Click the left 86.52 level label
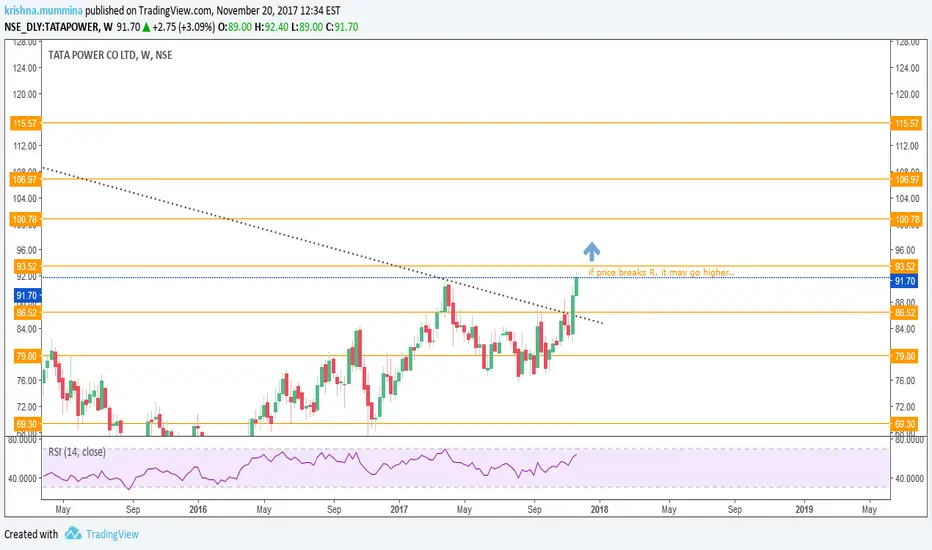The height and width of the screenshot is (550, 932). pos(27,312)
